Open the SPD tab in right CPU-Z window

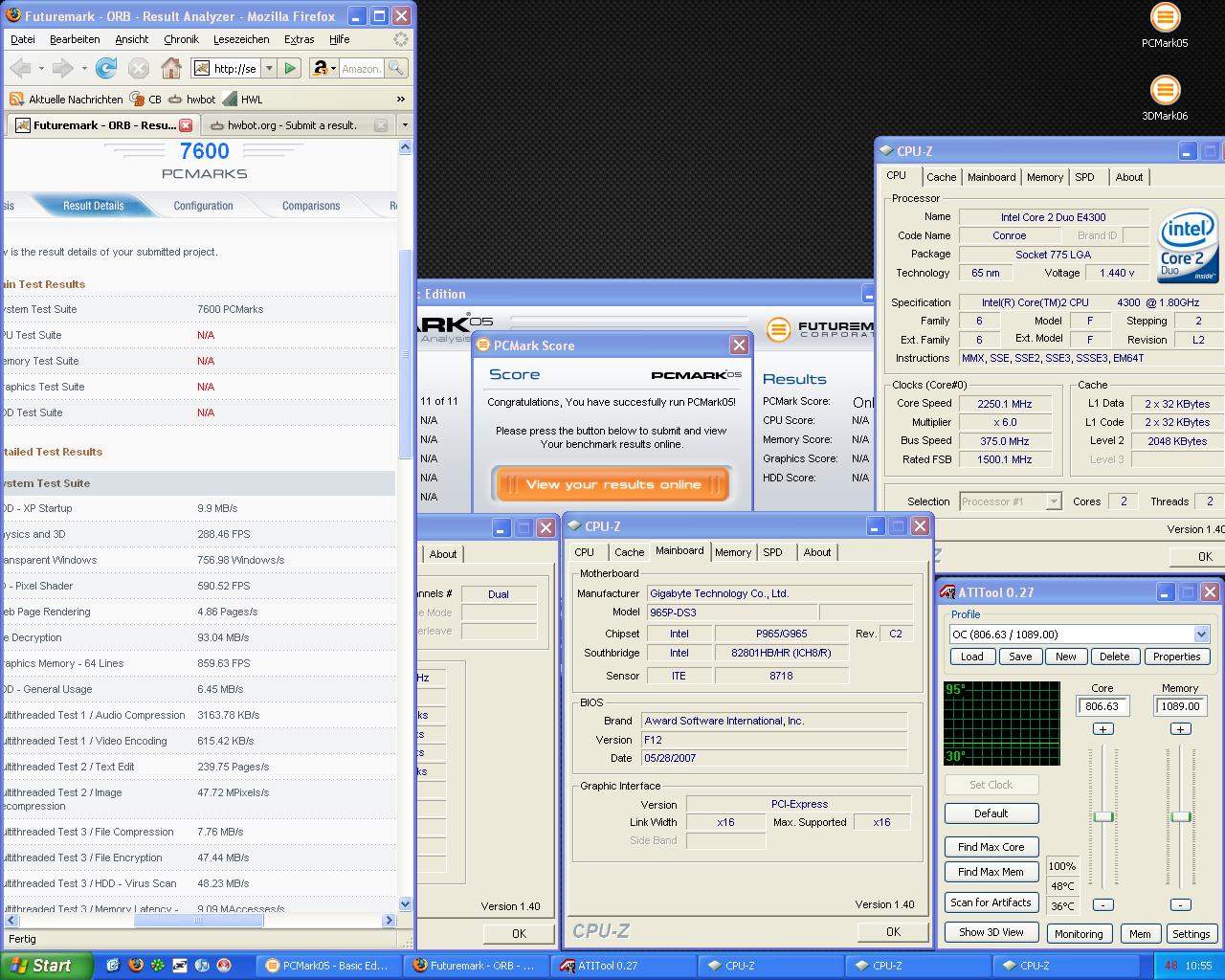click(x=1084, y=177)
